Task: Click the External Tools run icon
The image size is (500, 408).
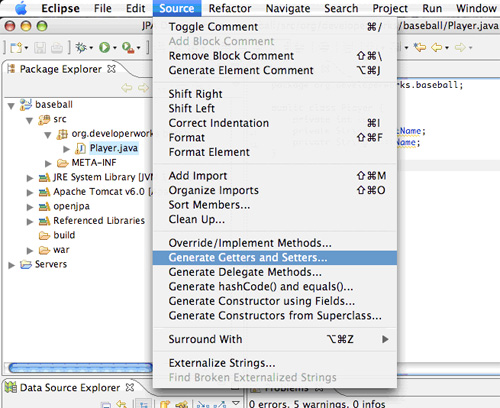Action: point(128,48)
